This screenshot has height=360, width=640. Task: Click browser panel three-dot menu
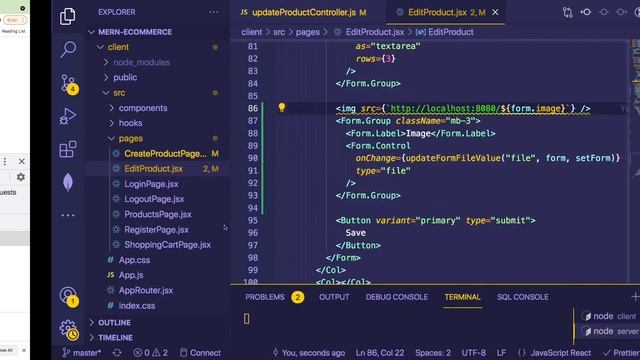click(4, 162)
